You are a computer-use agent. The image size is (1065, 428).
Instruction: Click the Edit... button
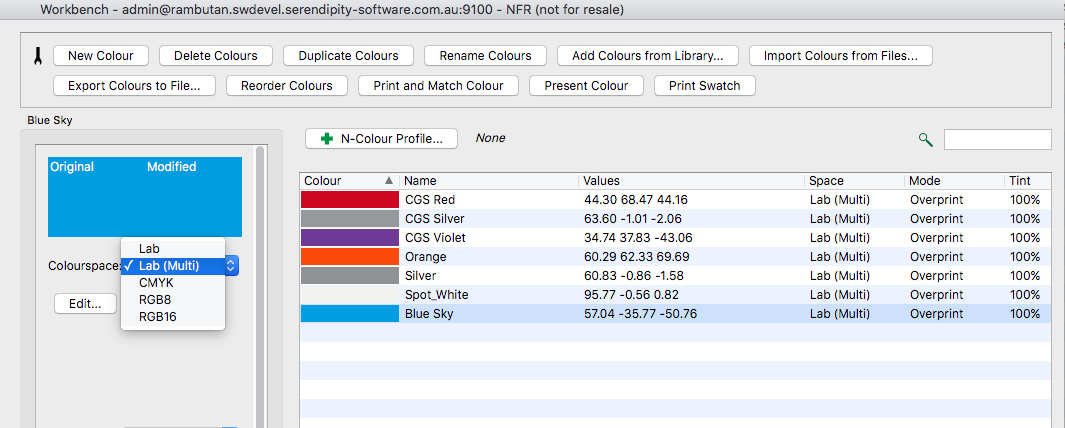click(85, 304)
